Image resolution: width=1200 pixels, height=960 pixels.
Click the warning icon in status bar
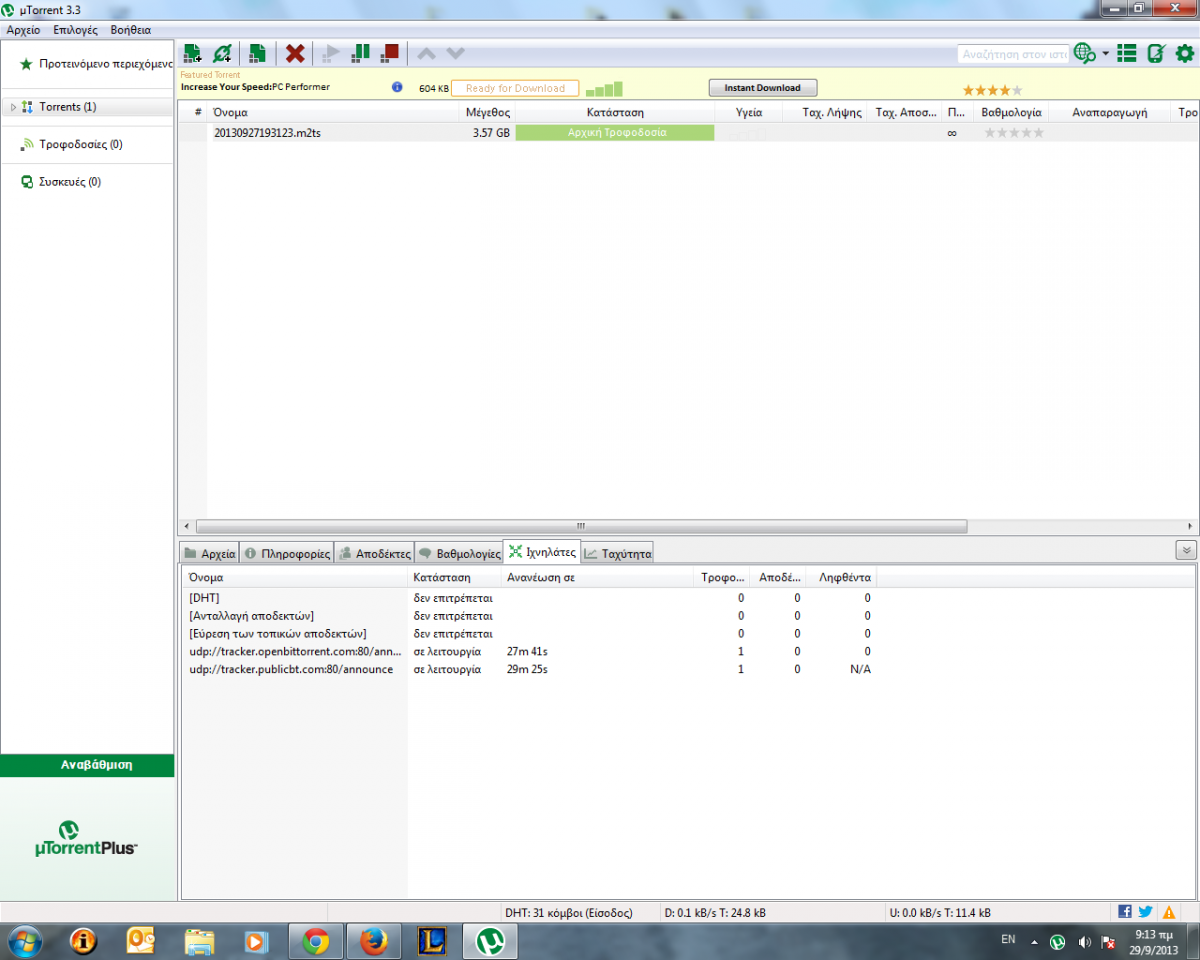(x=1168, y=912)
